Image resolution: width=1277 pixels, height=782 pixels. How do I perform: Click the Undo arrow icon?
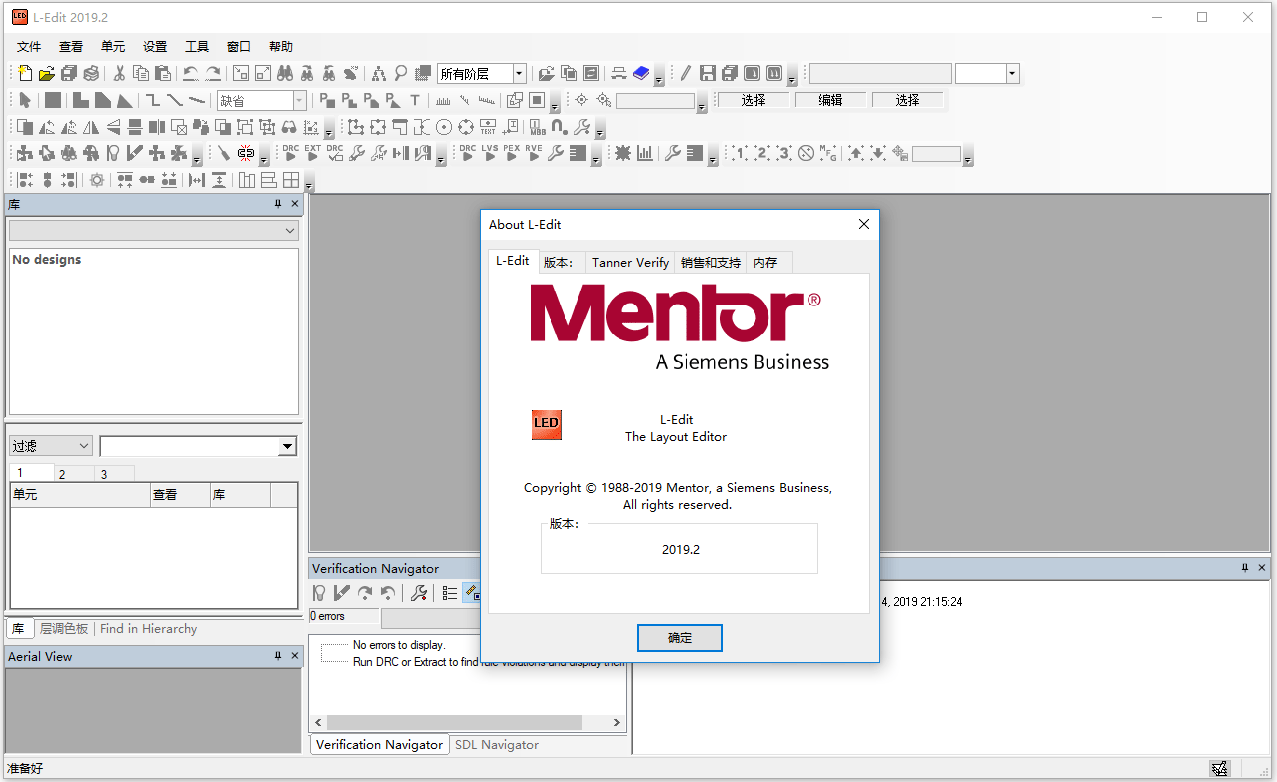coord(190,73)
